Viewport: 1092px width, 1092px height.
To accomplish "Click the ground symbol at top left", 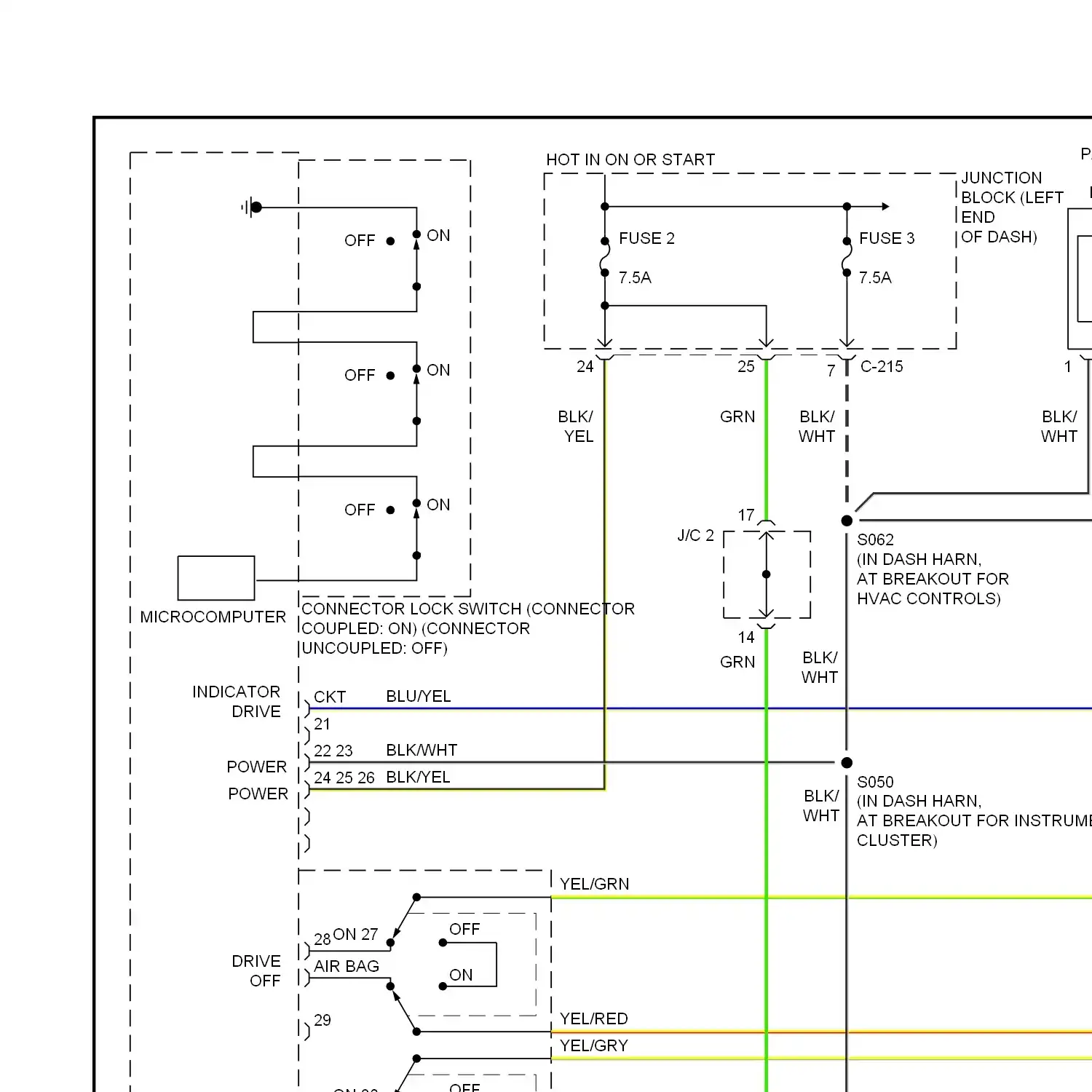I will (x=251, y=207).
